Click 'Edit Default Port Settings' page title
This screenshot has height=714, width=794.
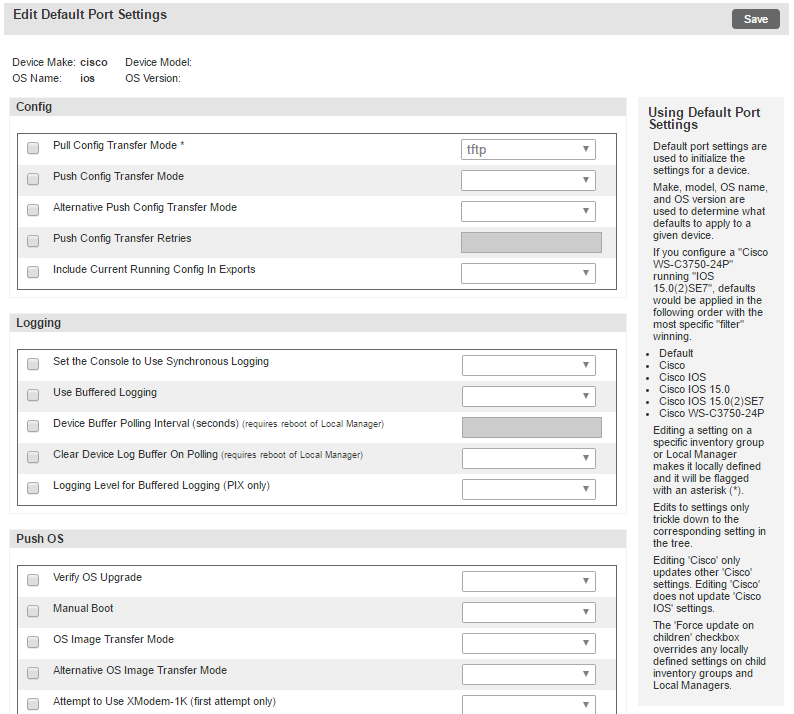pyautogui.click(x=90, y=15)
